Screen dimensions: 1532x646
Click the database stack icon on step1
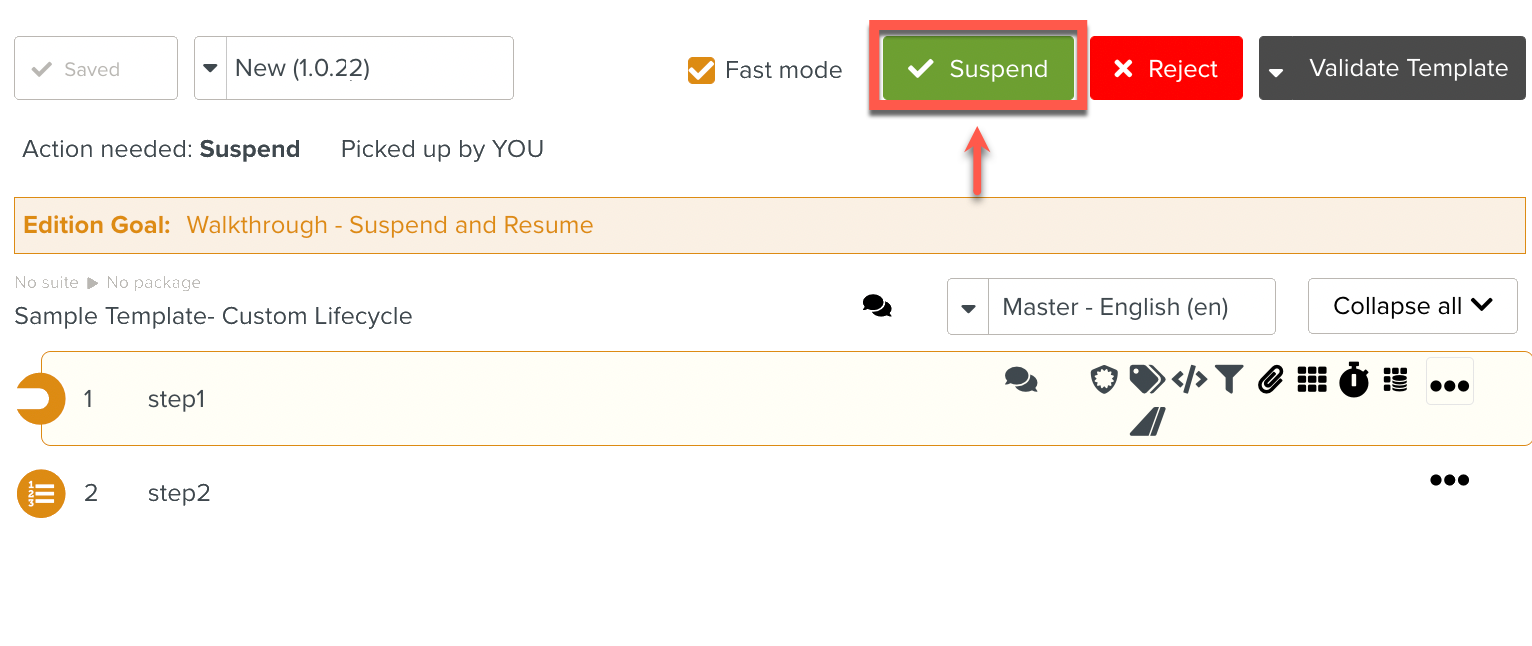(1395, 380)
